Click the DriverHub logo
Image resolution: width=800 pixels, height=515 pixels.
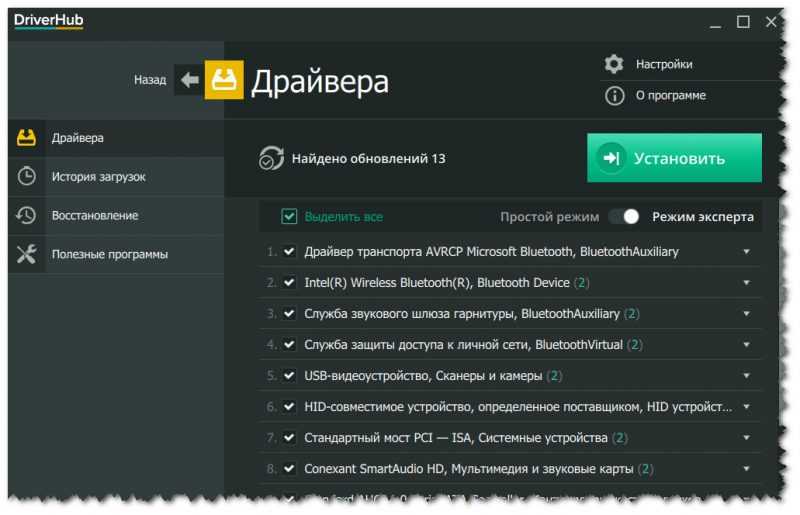[x=48, y=21]
